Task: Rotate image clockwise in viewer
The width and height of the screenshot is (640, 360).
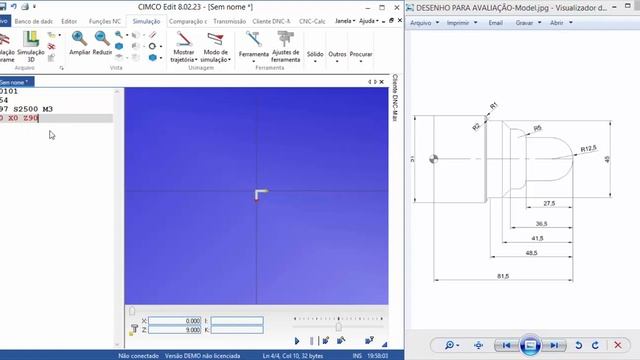Action: [596, 345]
